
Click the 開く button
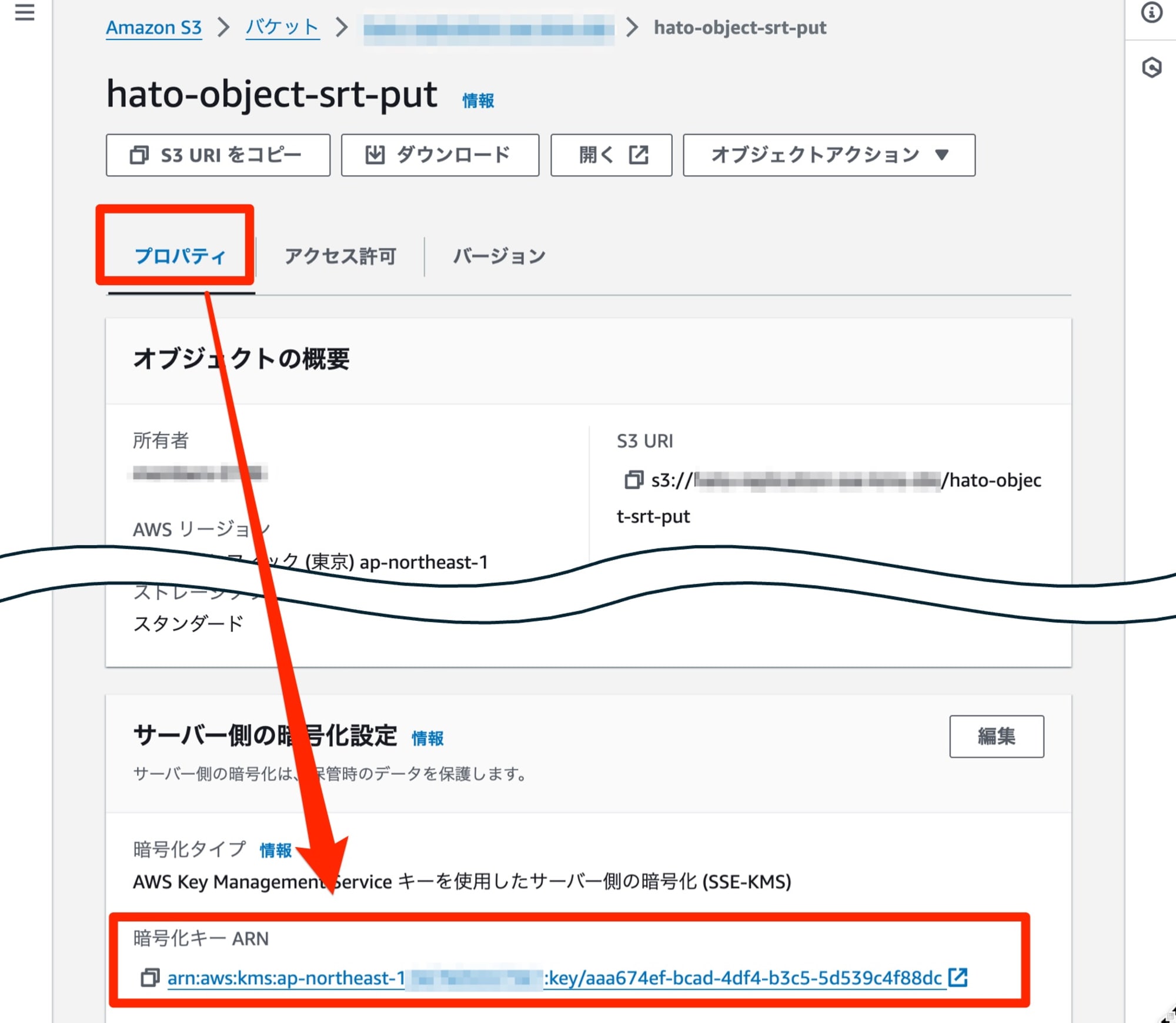tap(611, 155)
